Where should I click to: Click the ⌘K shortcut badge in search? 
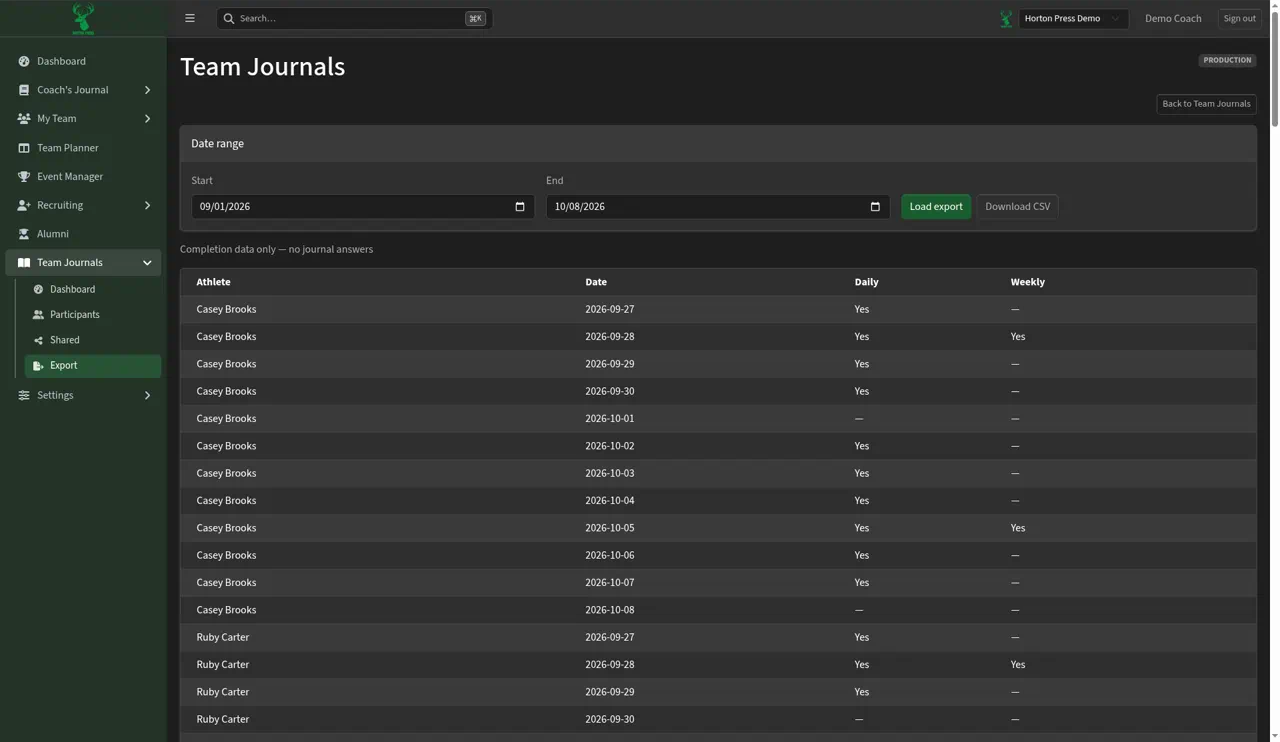pyautogui.click(x=475, y=18)
